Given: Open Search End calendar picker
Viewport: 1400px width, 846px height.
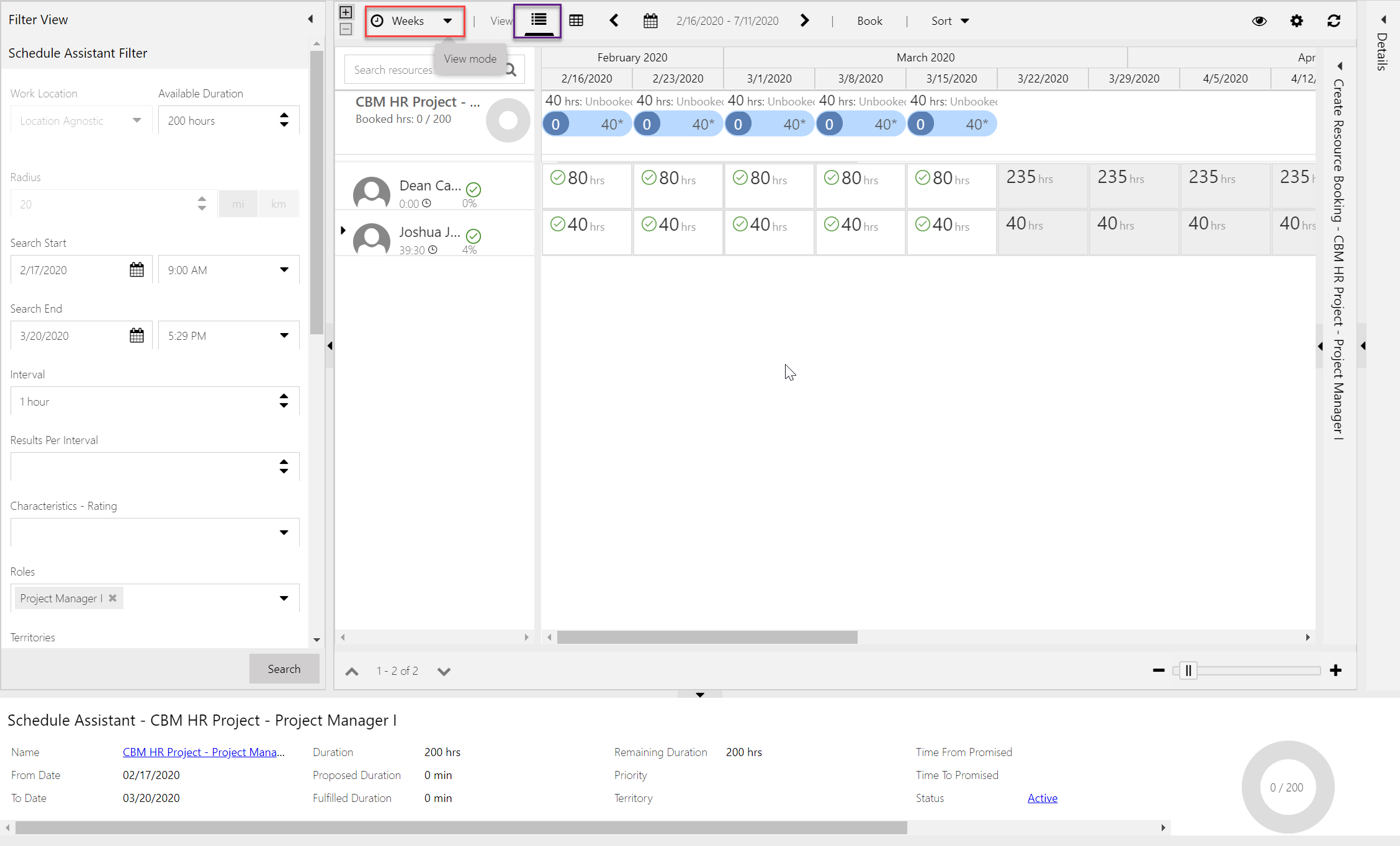Looking at the screenshot, I should click(x=137, y=336).
